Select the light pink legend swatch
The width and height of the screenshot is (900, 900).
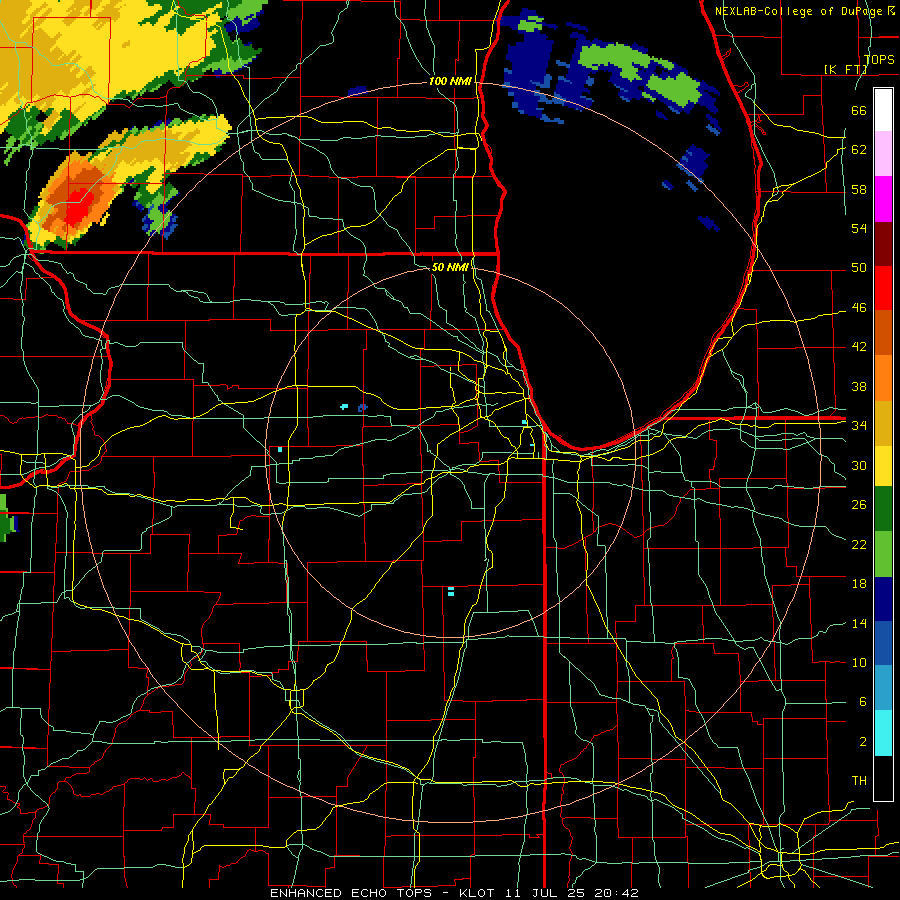(x=883, y=154)
